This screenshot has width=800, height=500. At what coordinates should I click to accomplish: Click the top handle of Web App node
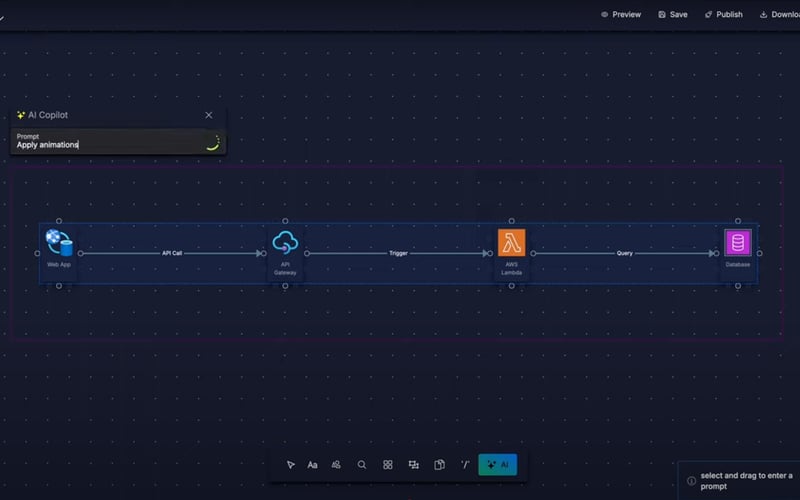click(59, 221)
